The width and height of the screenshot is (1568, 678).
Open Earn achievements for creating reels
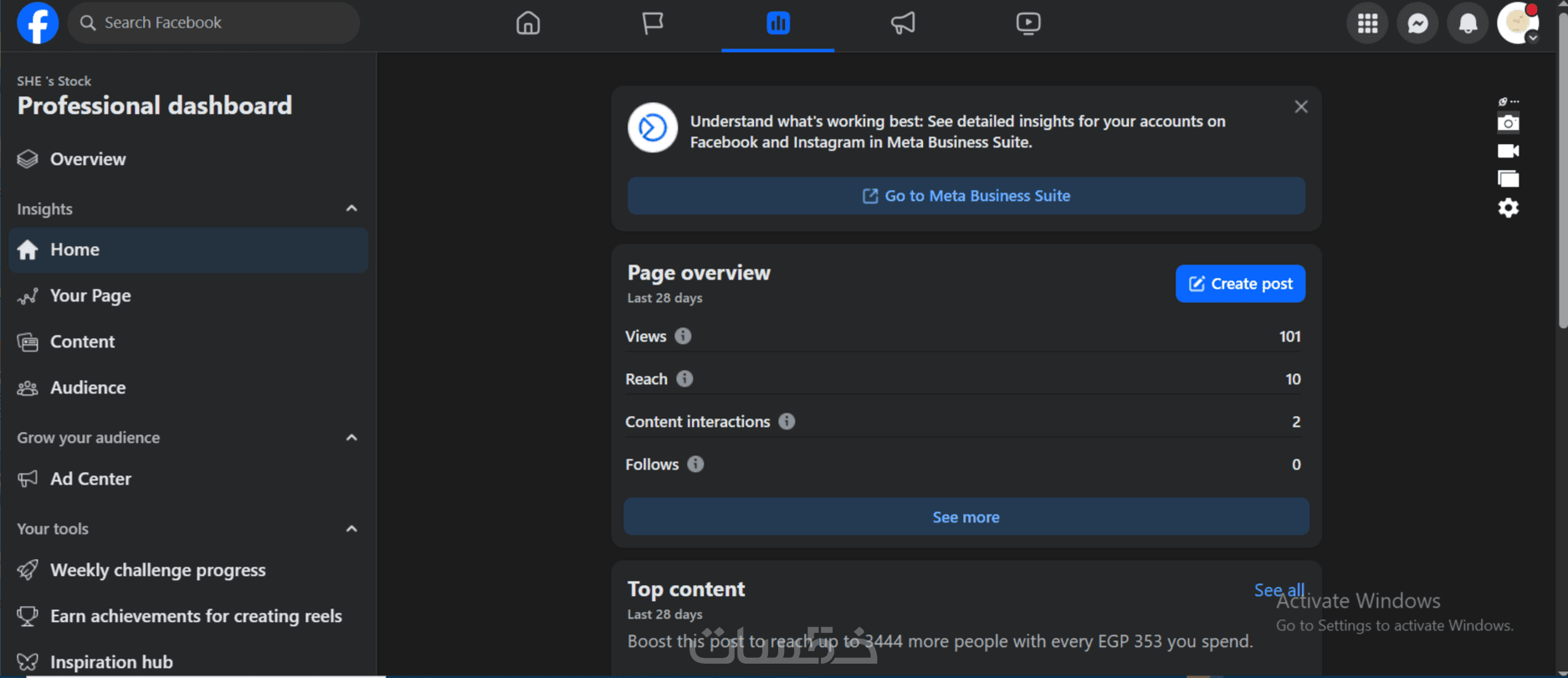click(188, 616)
